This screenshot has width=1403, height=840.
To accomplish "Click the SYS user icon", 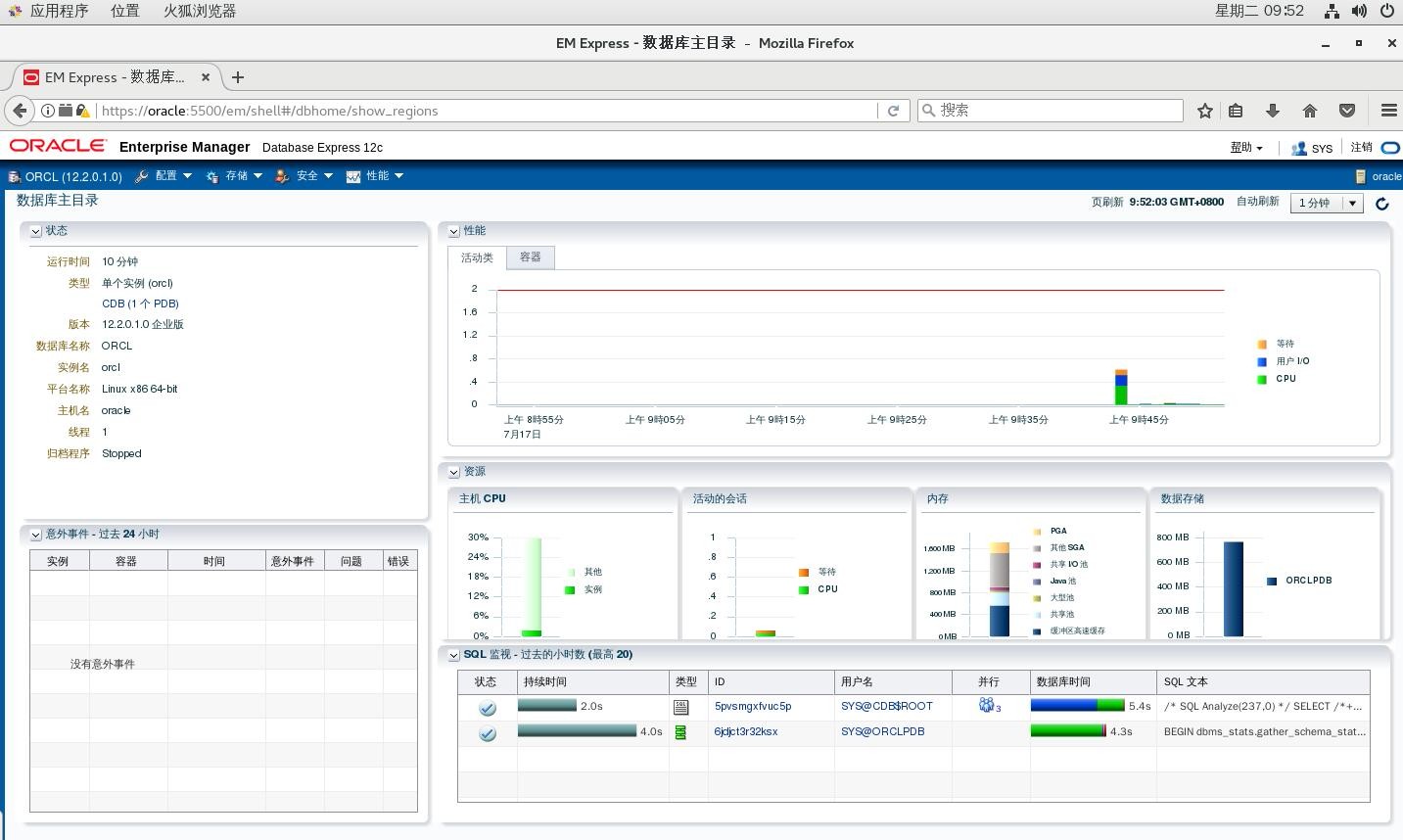I will pyautogui.click(x=1299, y=148).
